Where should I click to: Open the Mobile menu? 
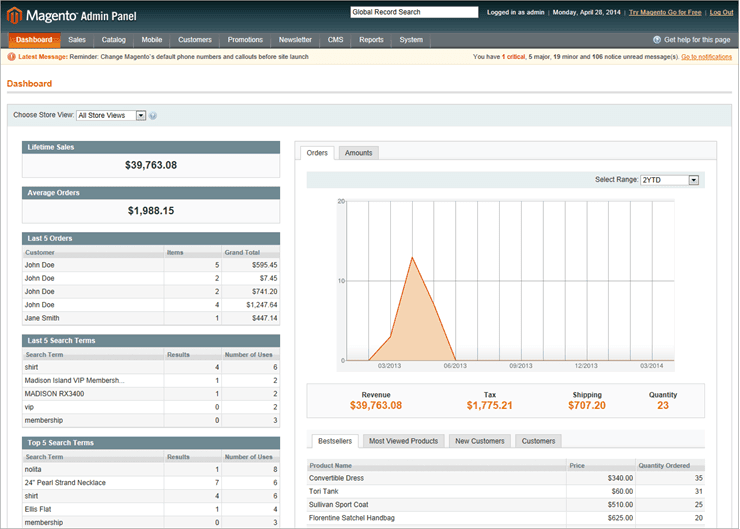click(x=152, y=40)
